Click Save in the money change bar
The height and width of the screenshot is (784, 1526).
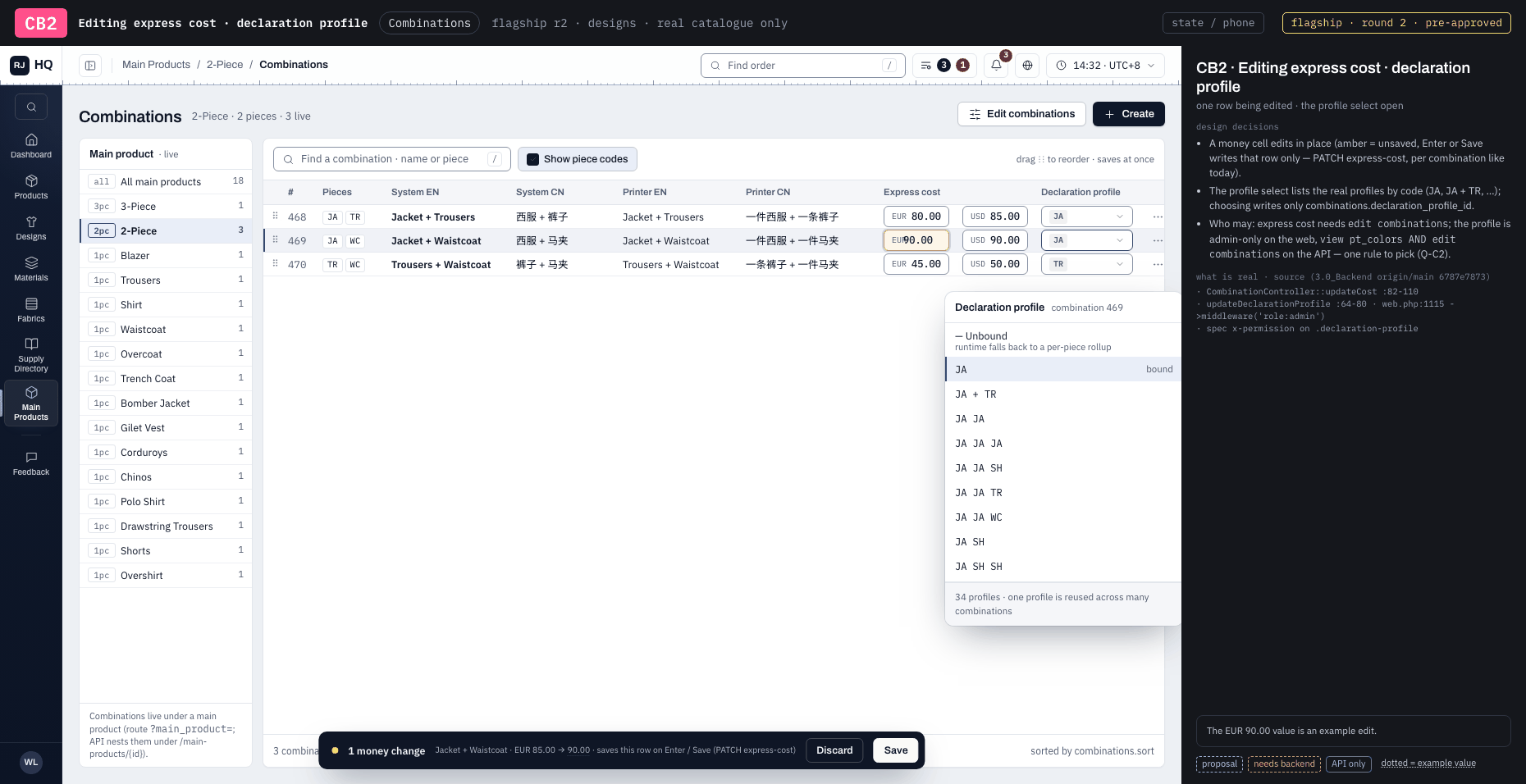pos(895,750)
